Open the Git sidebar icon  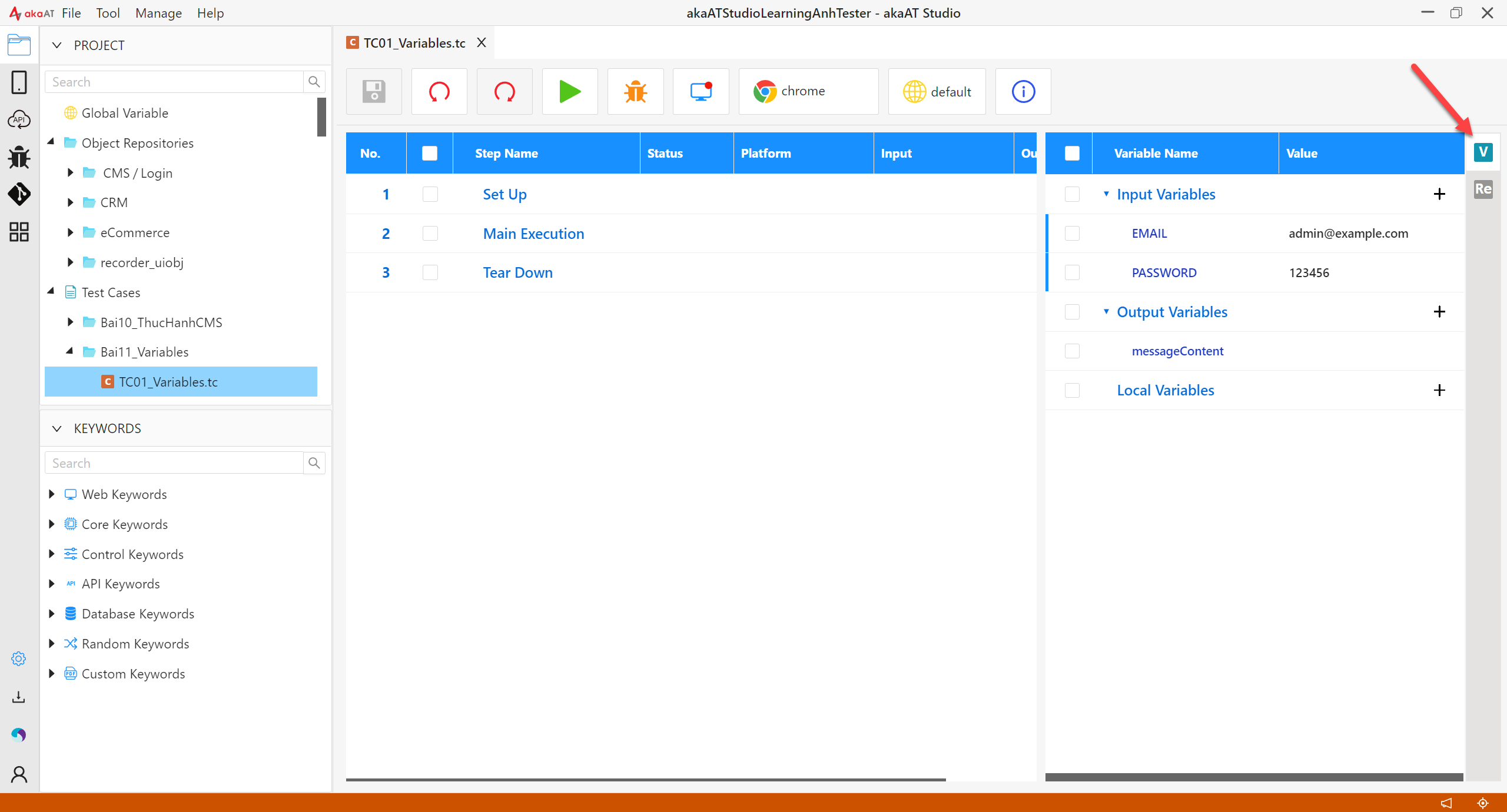pyautogui.click(x=19, y=194)
